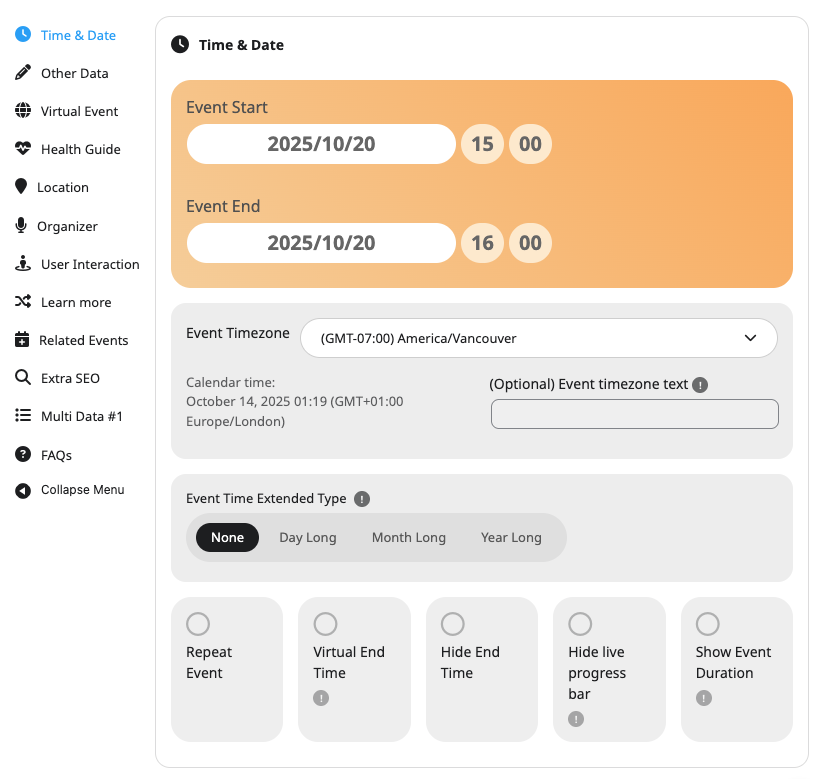The height and width of the screenshot is (779, 817).
Task: Click the heartbeat icon for Health Guide
Action: tap(23, 149)
